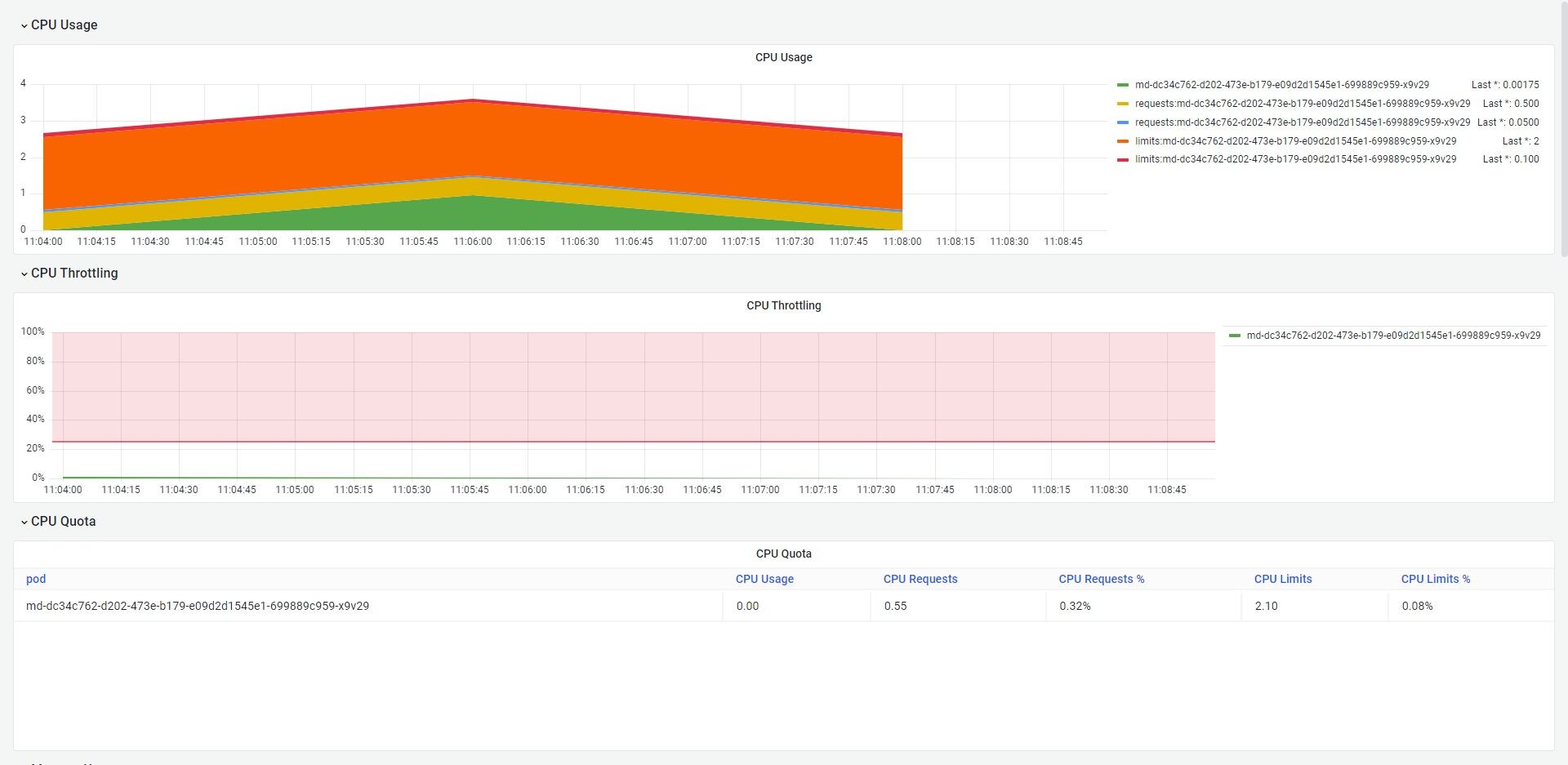Toggle the pod series in CPU Throttling legend
Image resolution: width=1568 pixels, height=765 pixels.
tap(1393, 336)
